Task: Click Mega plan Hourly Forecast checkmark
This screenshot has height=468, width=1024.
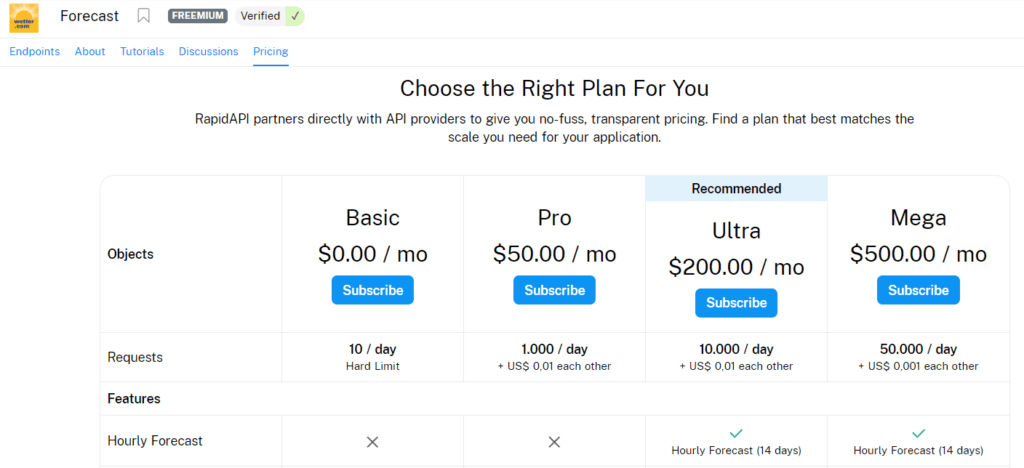Action: pyautogui.click(x=918, y=433)
